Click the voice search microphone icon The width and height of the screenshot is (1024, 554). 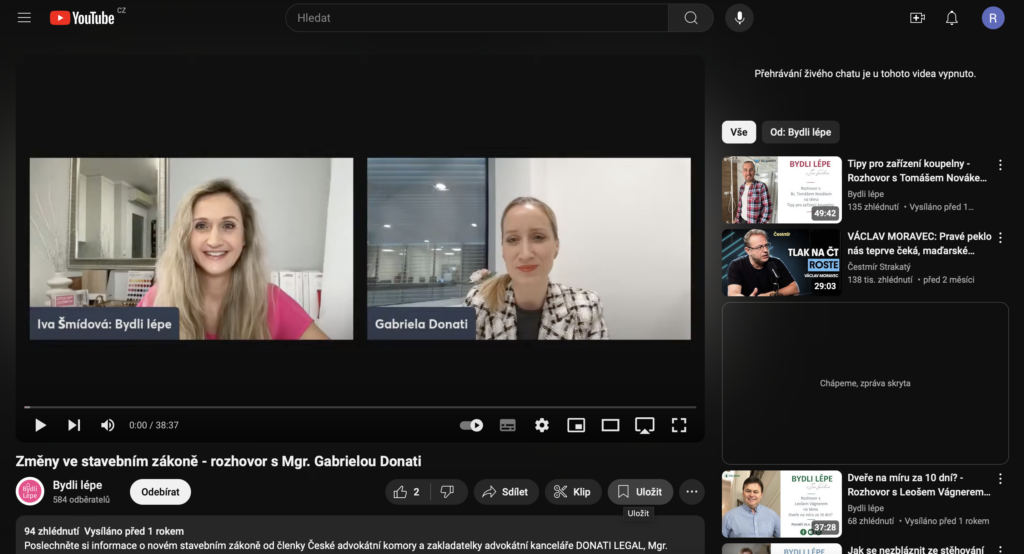point(739,18)
